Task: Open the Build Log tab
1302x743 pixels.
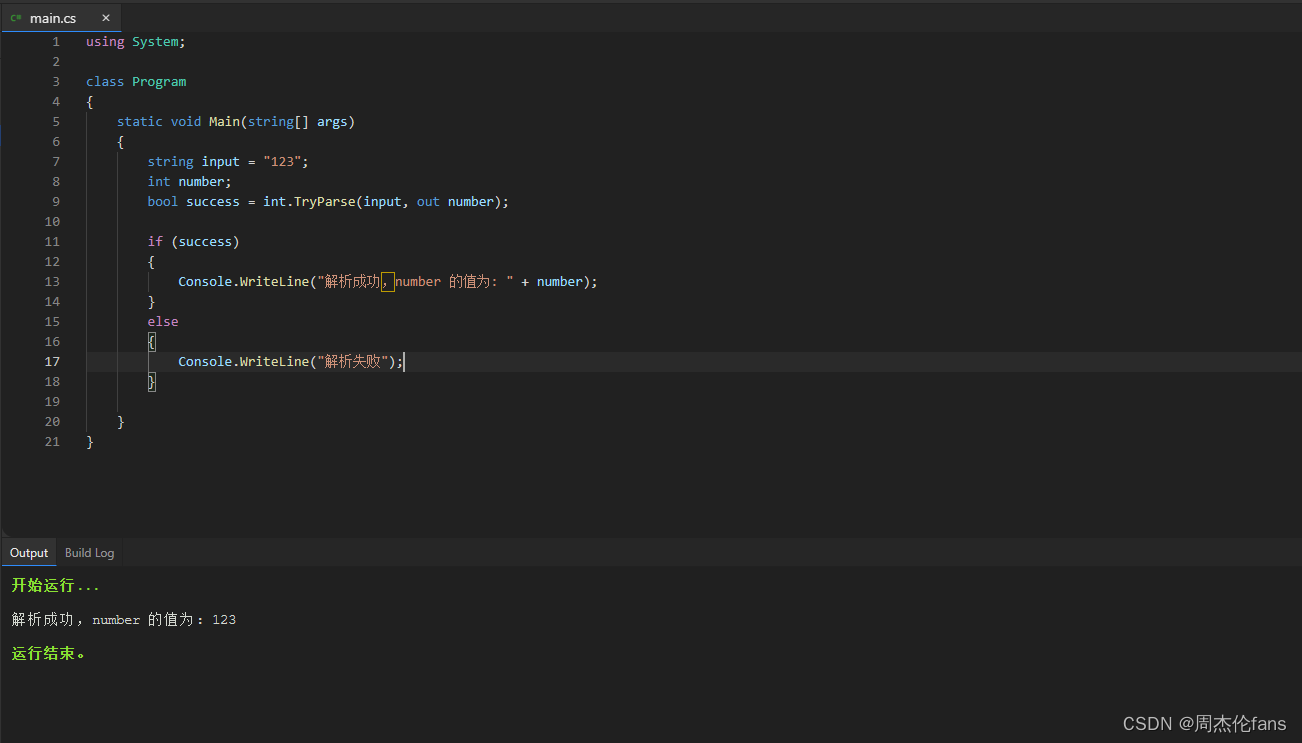Action: [90, 553]
